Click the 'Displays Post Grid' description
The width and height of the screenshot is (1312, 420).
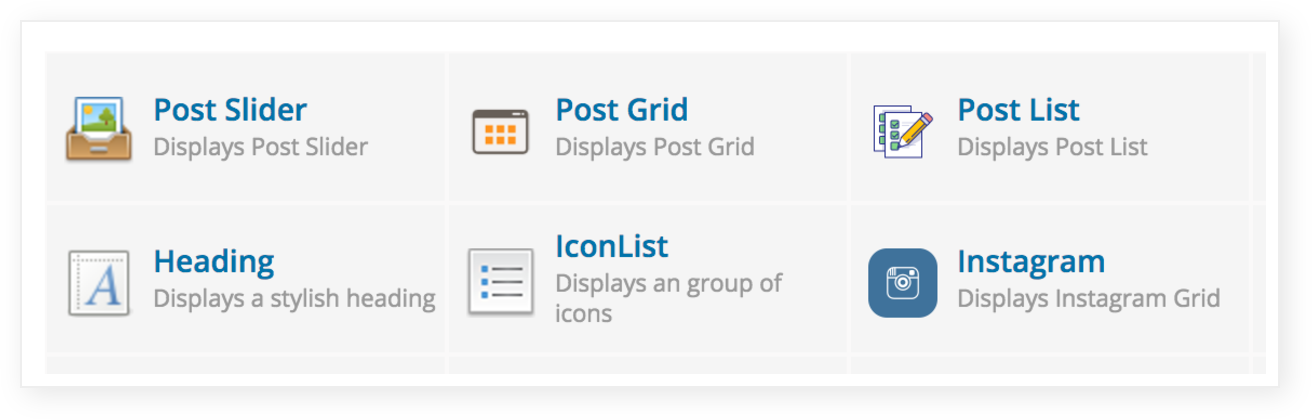click(x=655, y=147)
